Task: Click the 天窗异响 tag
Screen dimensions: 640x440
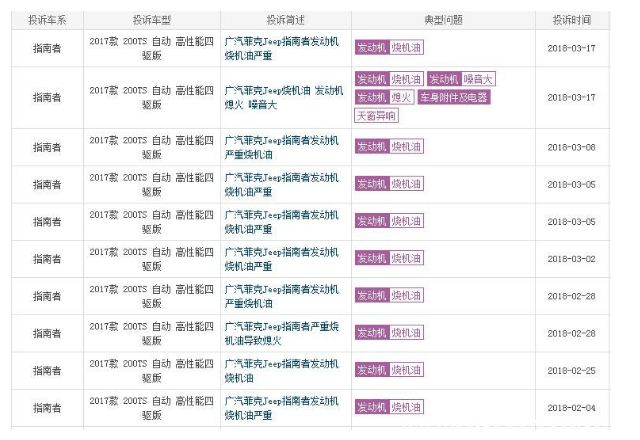Action: [376, 115]
